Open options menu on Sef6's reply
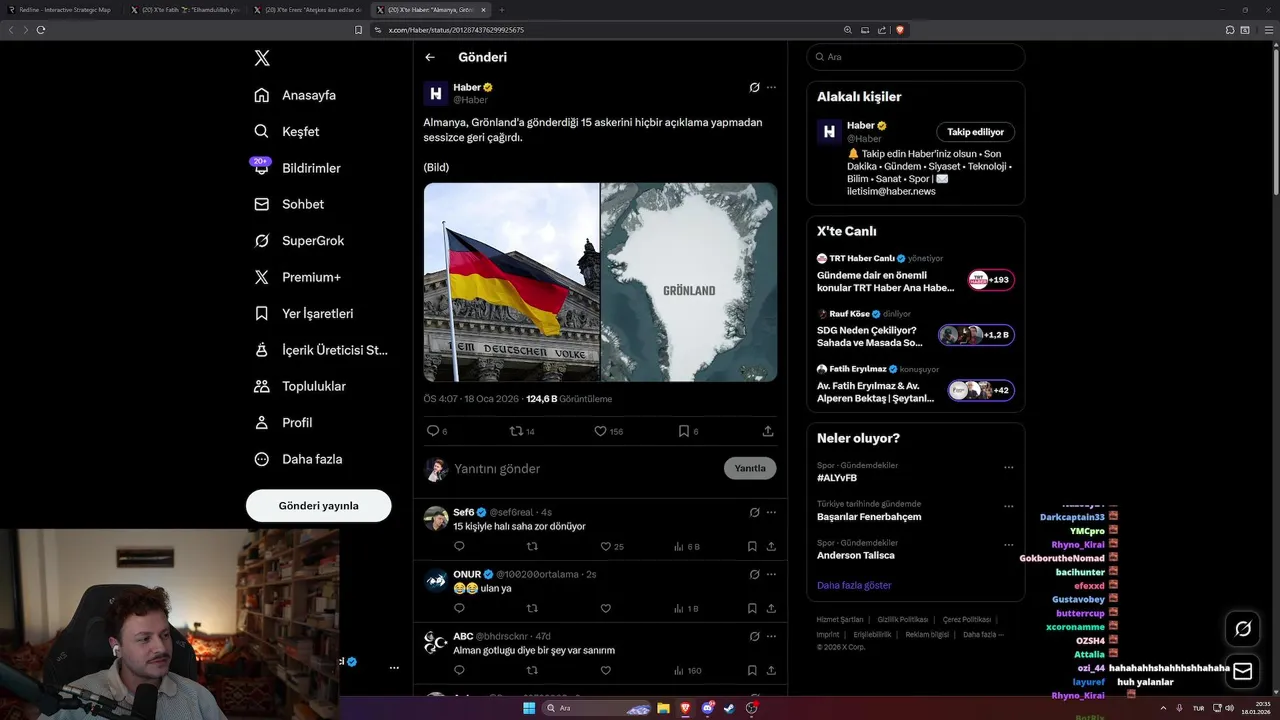This screenshot has height=720, width=1280. (771, 512)
